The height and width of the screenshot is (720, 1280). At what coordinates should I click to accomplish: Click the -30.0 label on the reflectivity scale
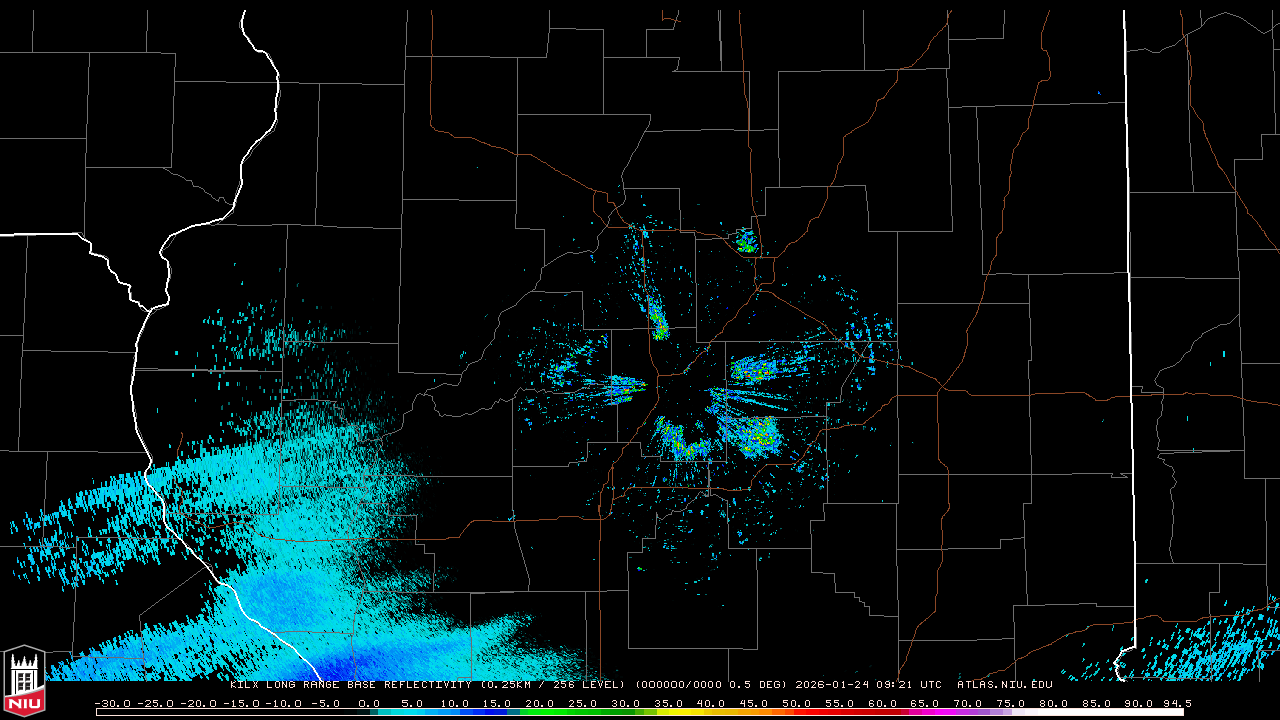pos(111,703)
